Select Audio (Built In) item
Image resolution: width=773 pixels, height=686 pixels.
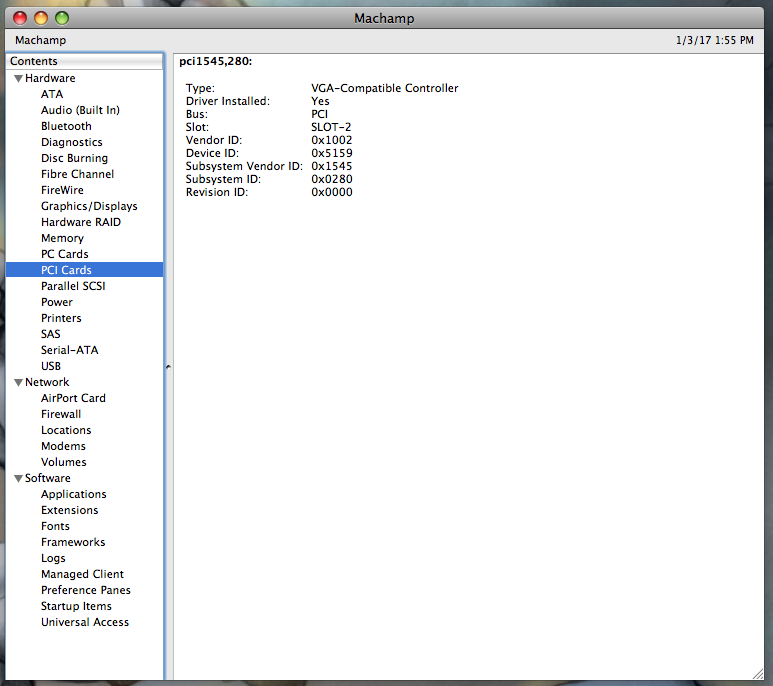click(80, 110)
